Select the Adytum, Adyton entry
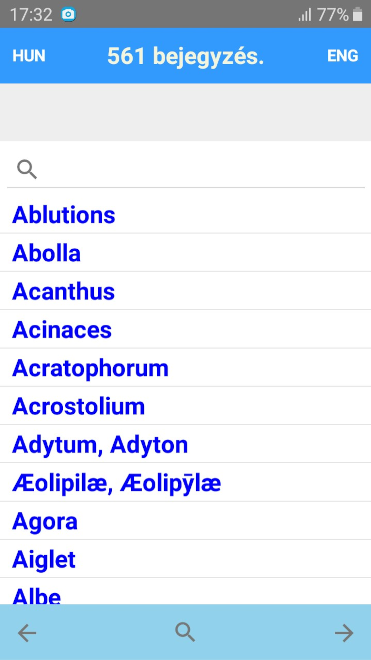The width and height of the screenshot is (371, 660). [185, 444]
